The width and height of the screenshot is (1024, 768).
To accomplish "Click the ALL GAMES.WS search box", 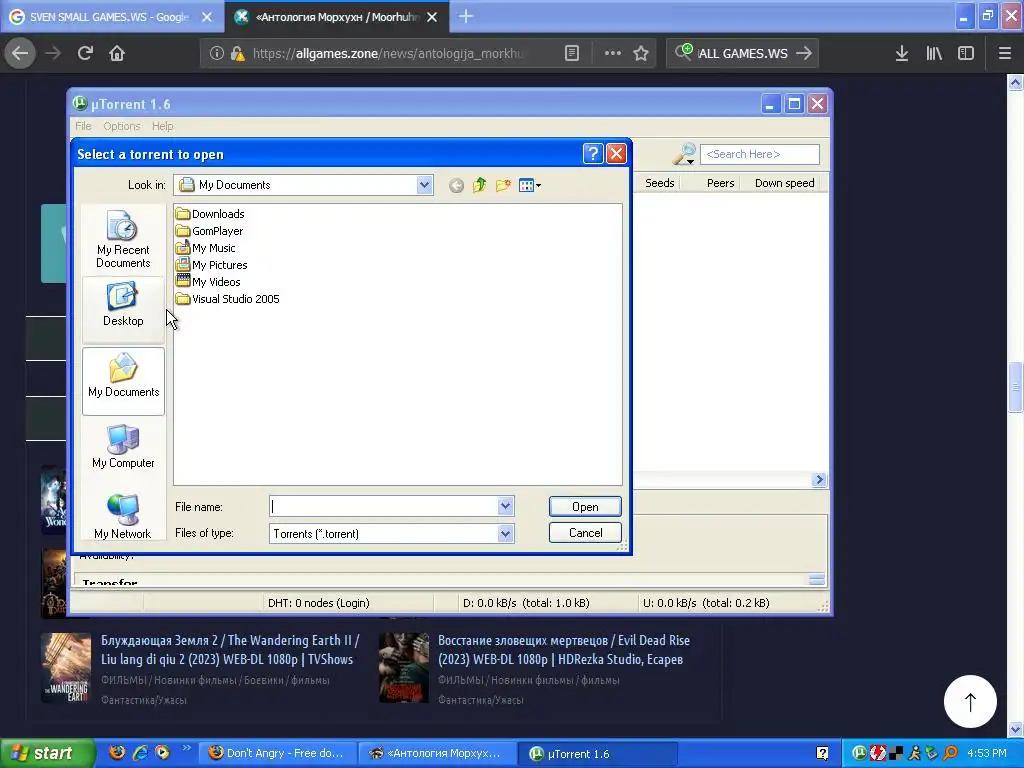I will (x=743, y=53).
